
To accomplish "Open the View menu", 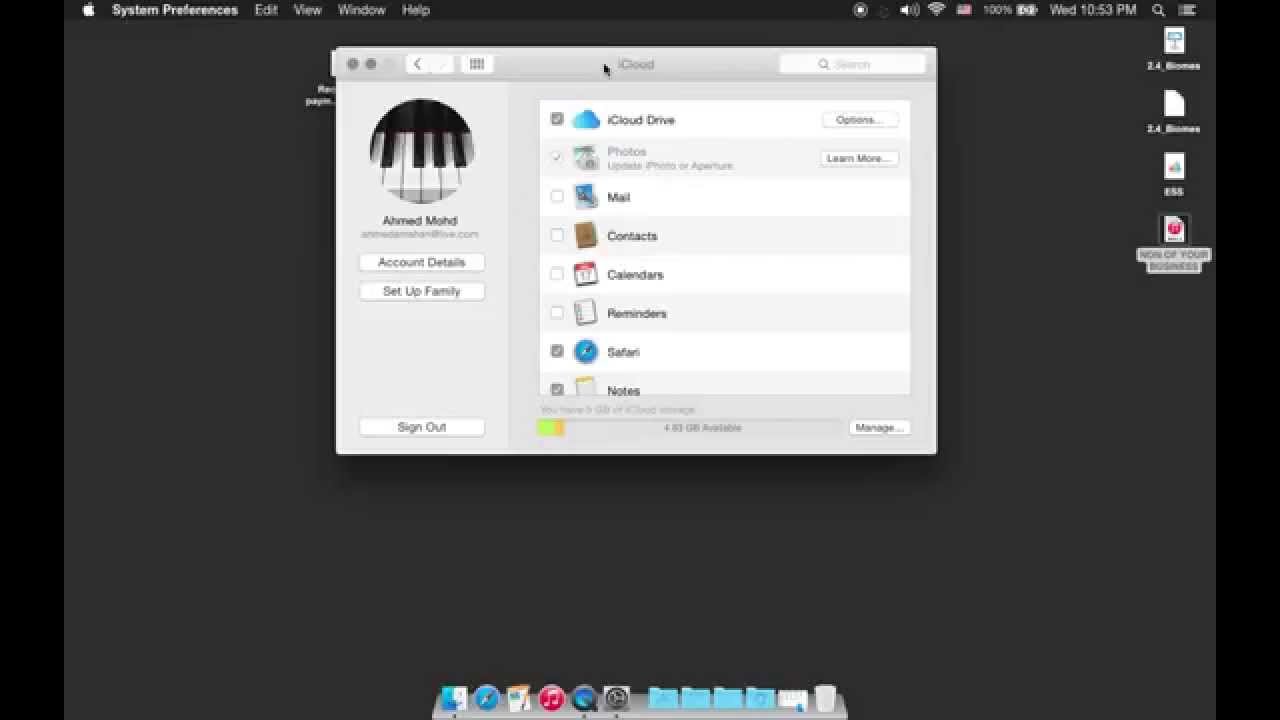I will click(307, 10).
